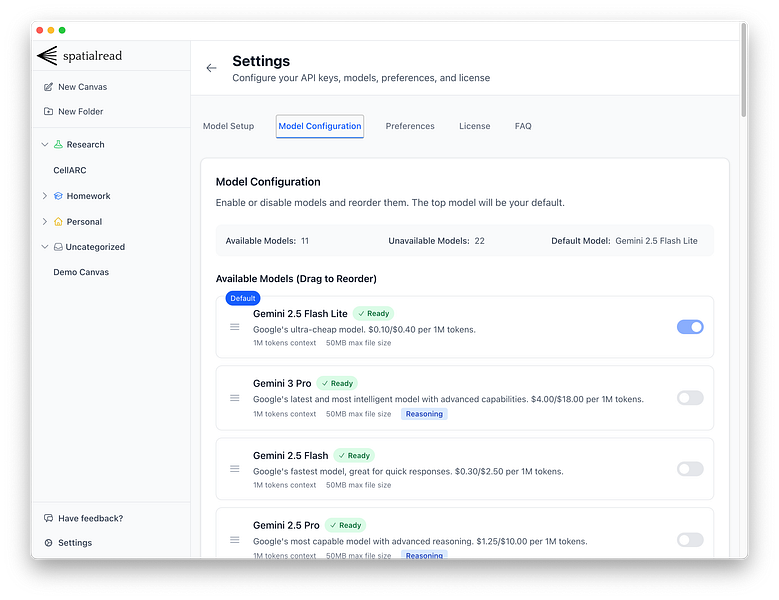Click the Gemini 2.5 Pro model name
The height and width of the screenshot is (600, 779).
286,525
